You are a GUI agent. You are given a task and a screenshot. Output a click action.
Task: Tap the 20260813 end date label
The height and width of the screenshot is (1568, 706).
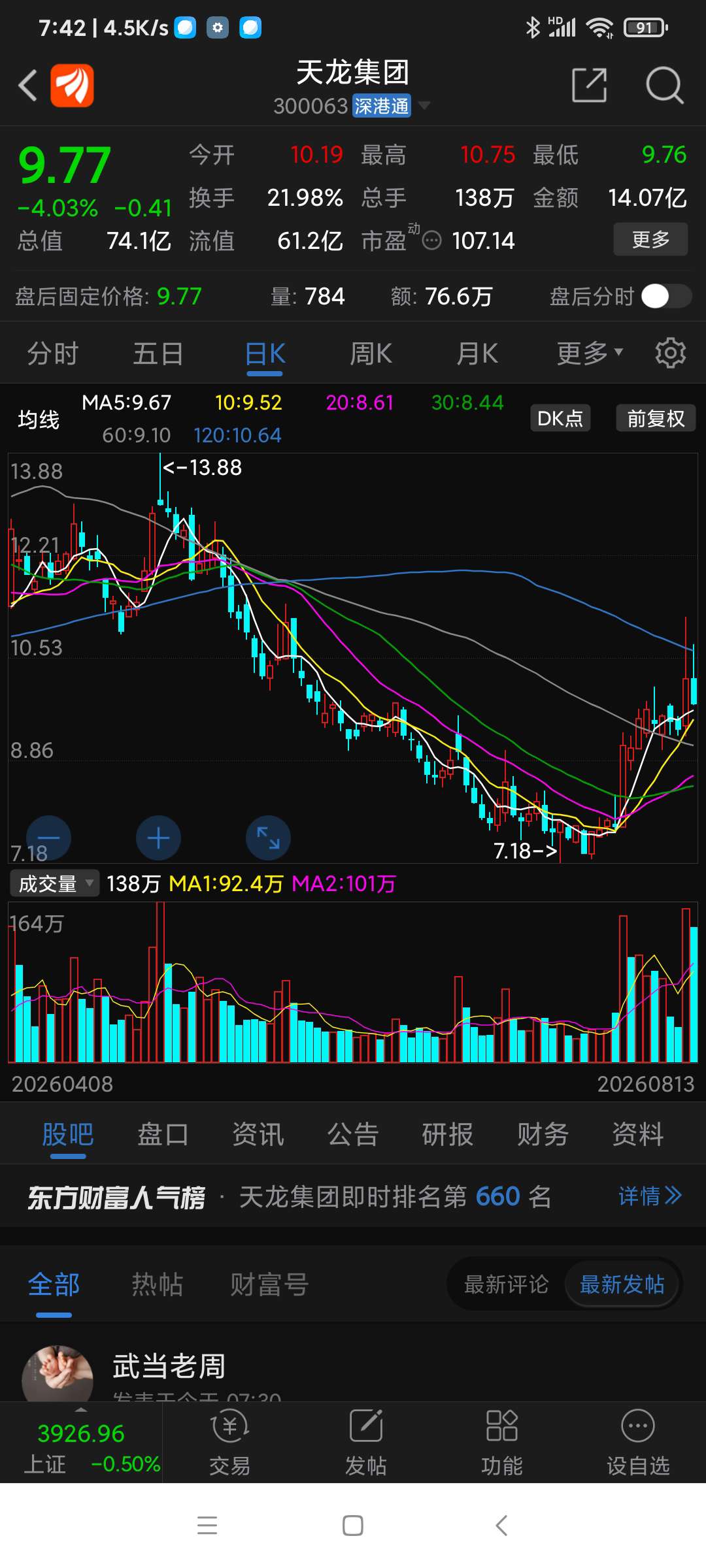click(646, 1084)
